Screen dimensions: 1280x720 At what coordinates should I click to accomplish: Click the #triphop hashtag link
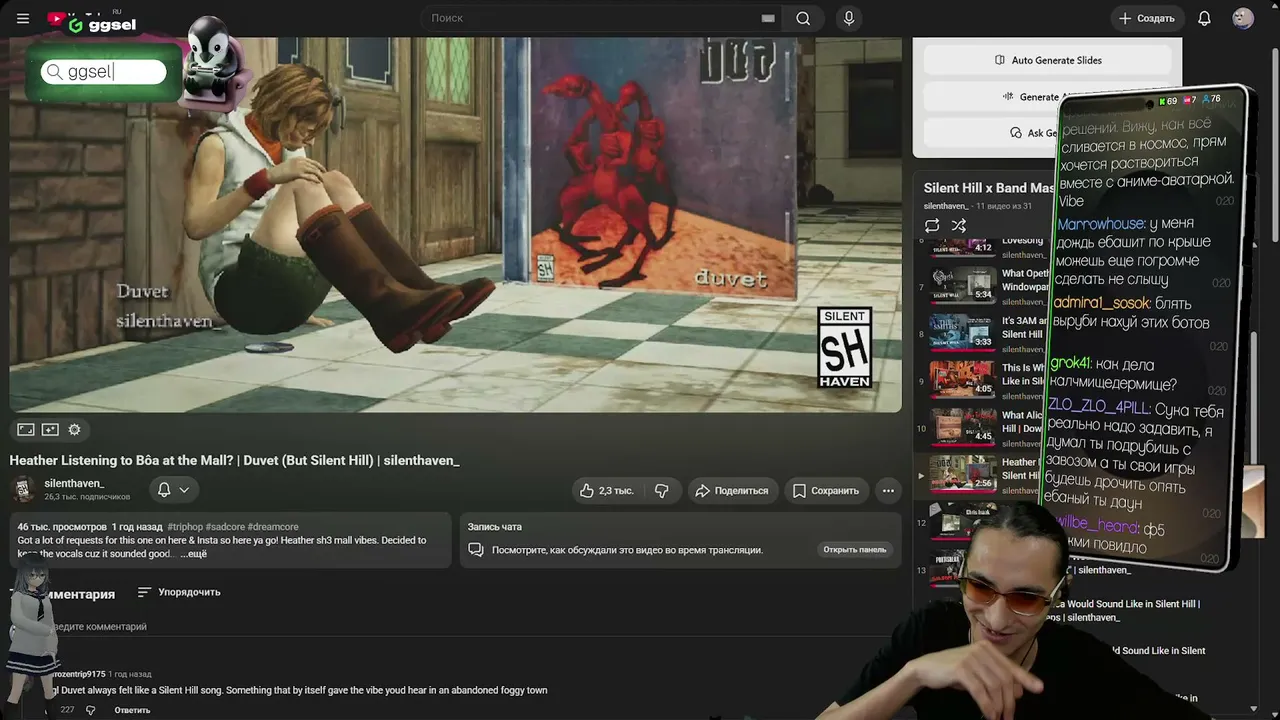185,527
